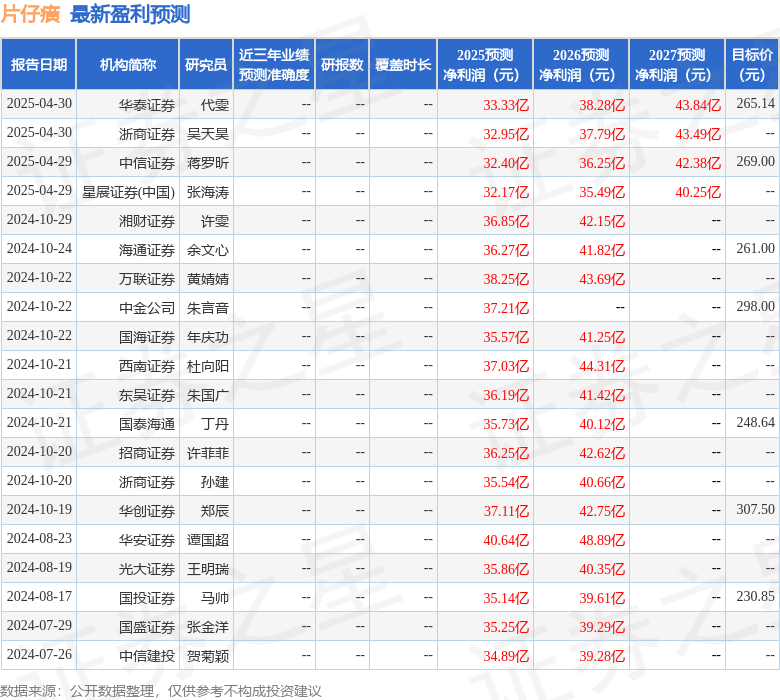Viewport: 780px width, 700px height.
Task: Select analyst 孙建
Action: [x=215, y=482]
